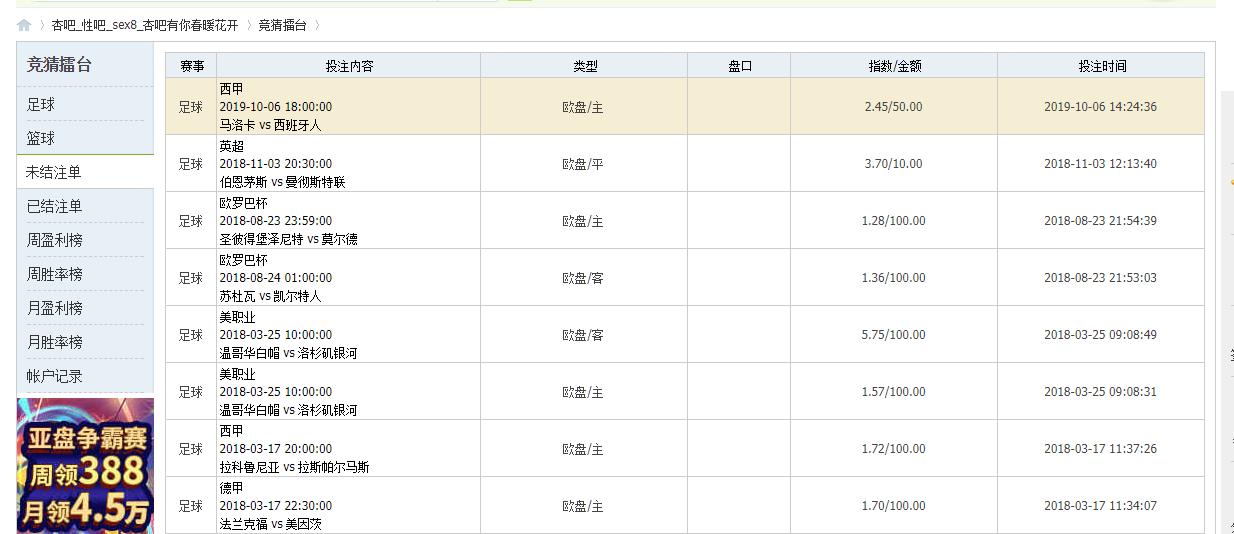Open the 月盈利榜 ranking
Viewport: 1234px width, 534px height.
[x=54, y=308]
